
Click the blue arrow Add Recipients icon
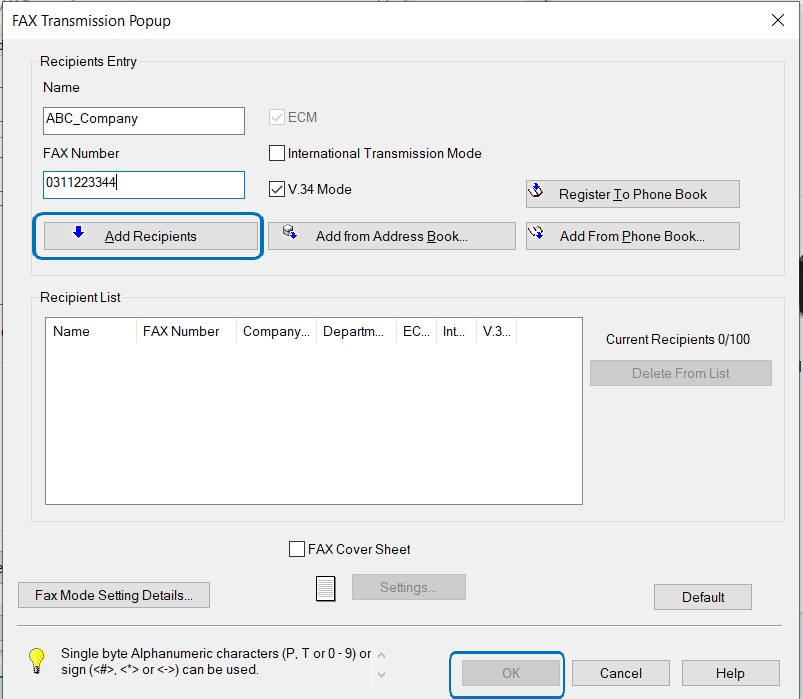point(78,234)
